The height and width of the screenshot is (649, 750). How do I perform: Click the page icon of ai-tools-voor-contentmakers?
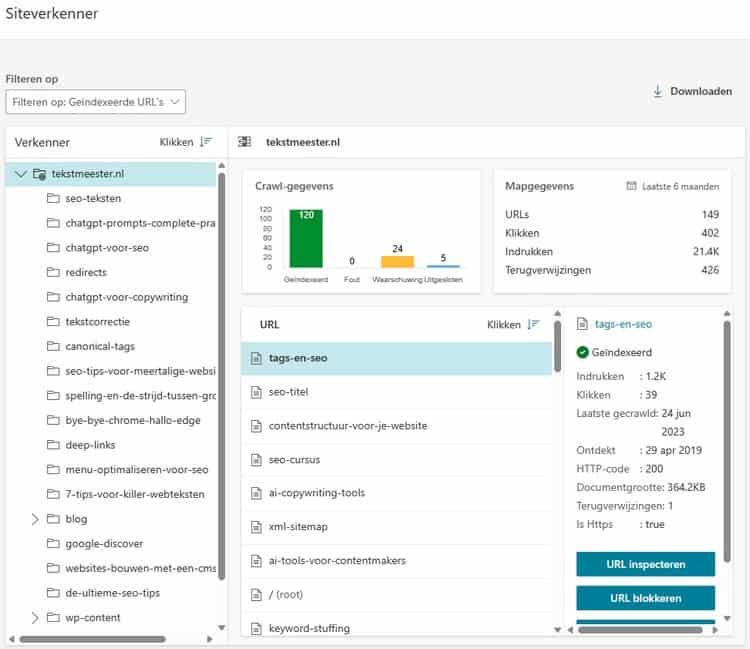(x=256, y=561)
